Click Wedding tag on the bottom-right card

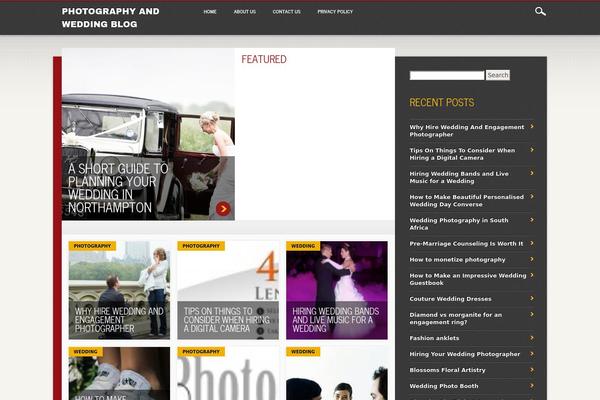point(303,351)
